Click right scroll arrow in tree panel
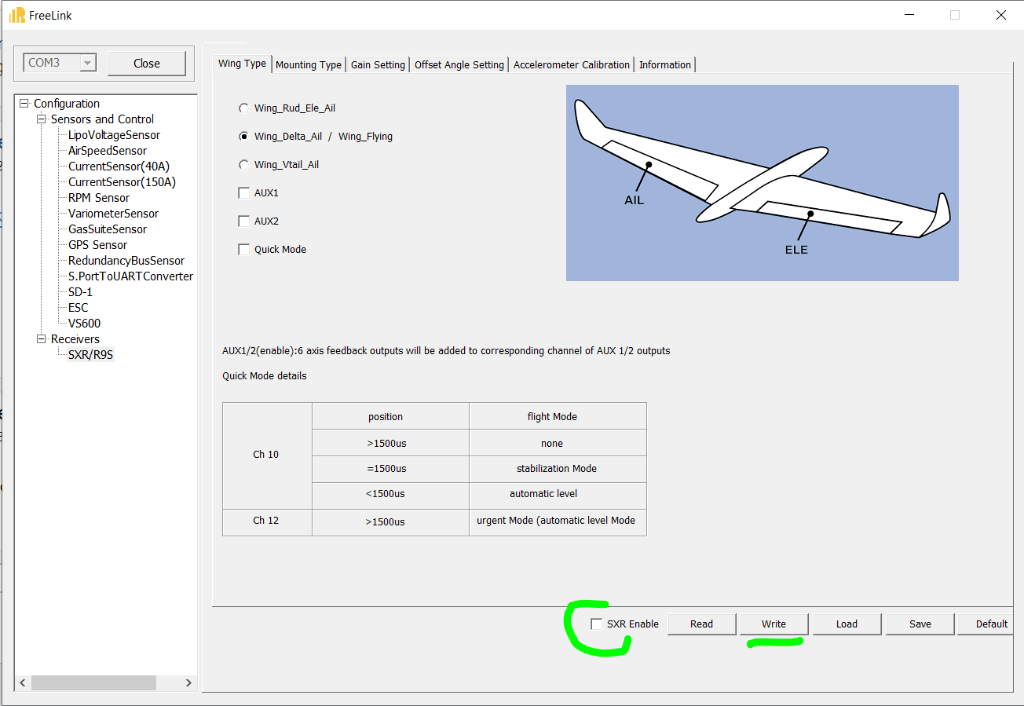1024x706 pixels. pyautogui.click(x=189, y=682)
